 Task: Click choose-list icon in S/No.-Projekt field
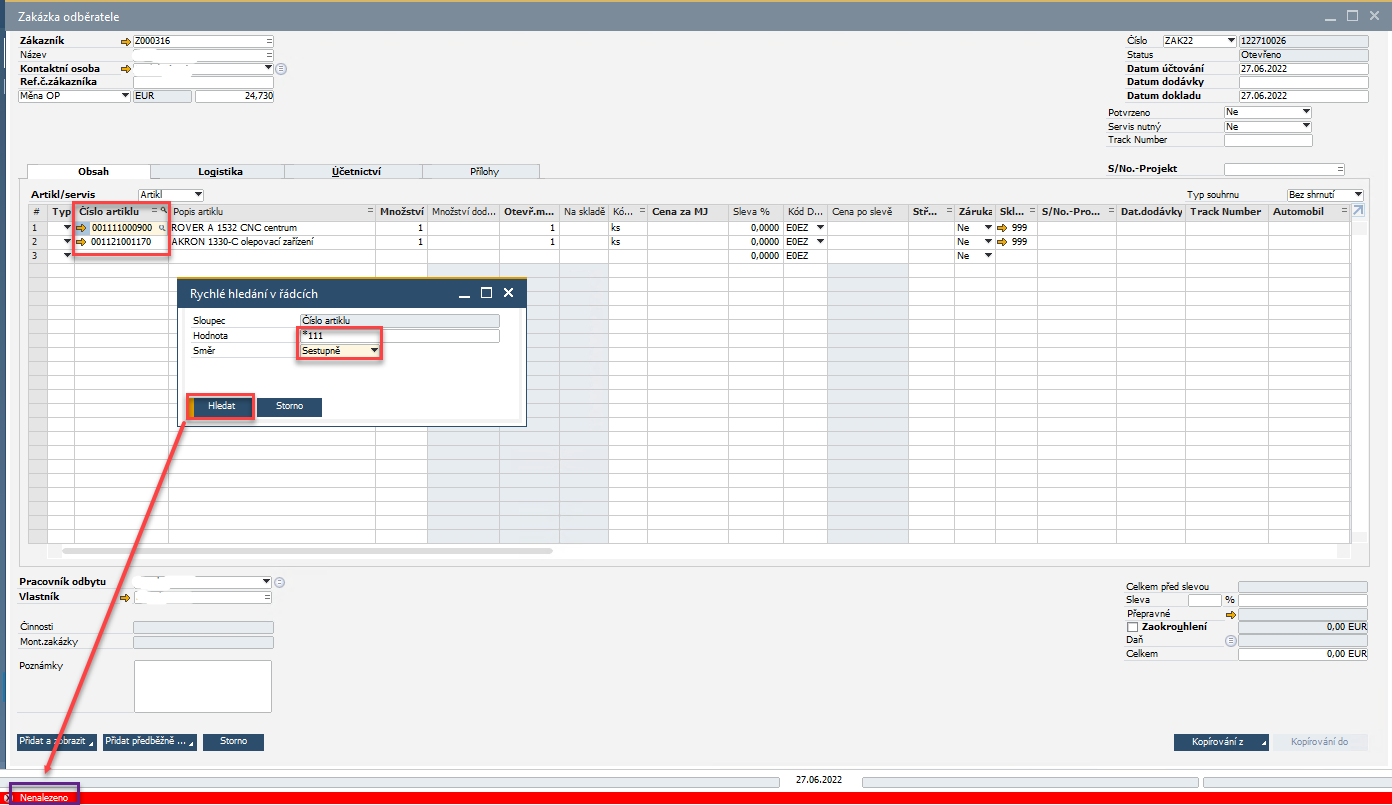coord(1340,169)
